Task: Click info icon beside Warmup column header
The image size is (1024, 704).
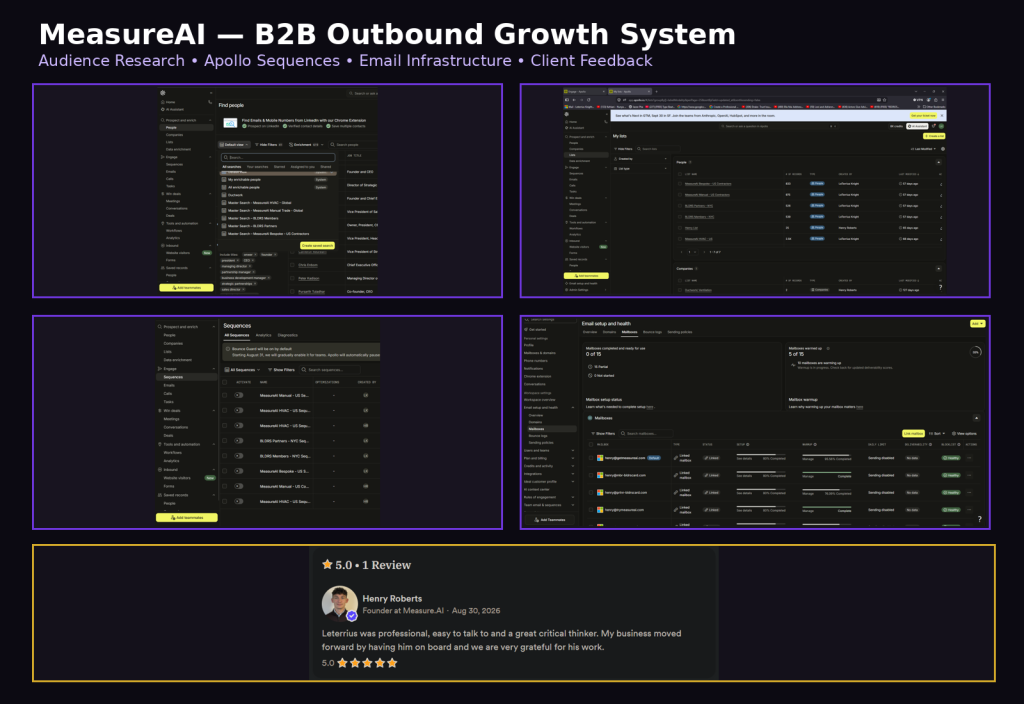Action: [815, 445]
